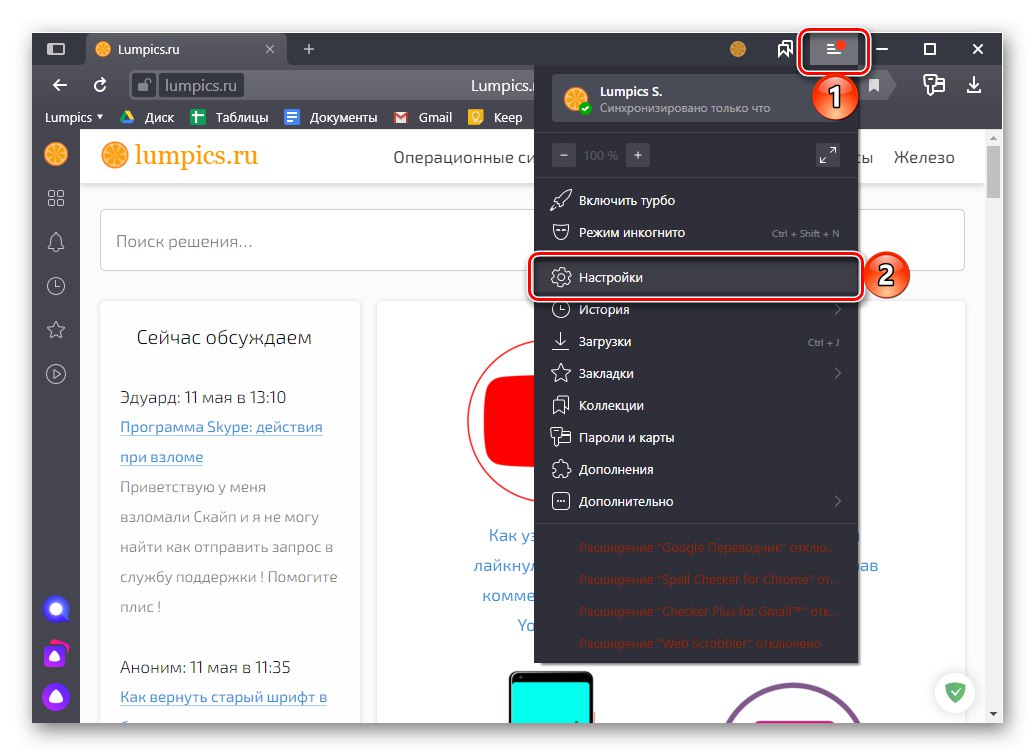Decrease zoom with the minus stepper
Viewport: 1035px width, 755px height.
click(x=562, y=155)
